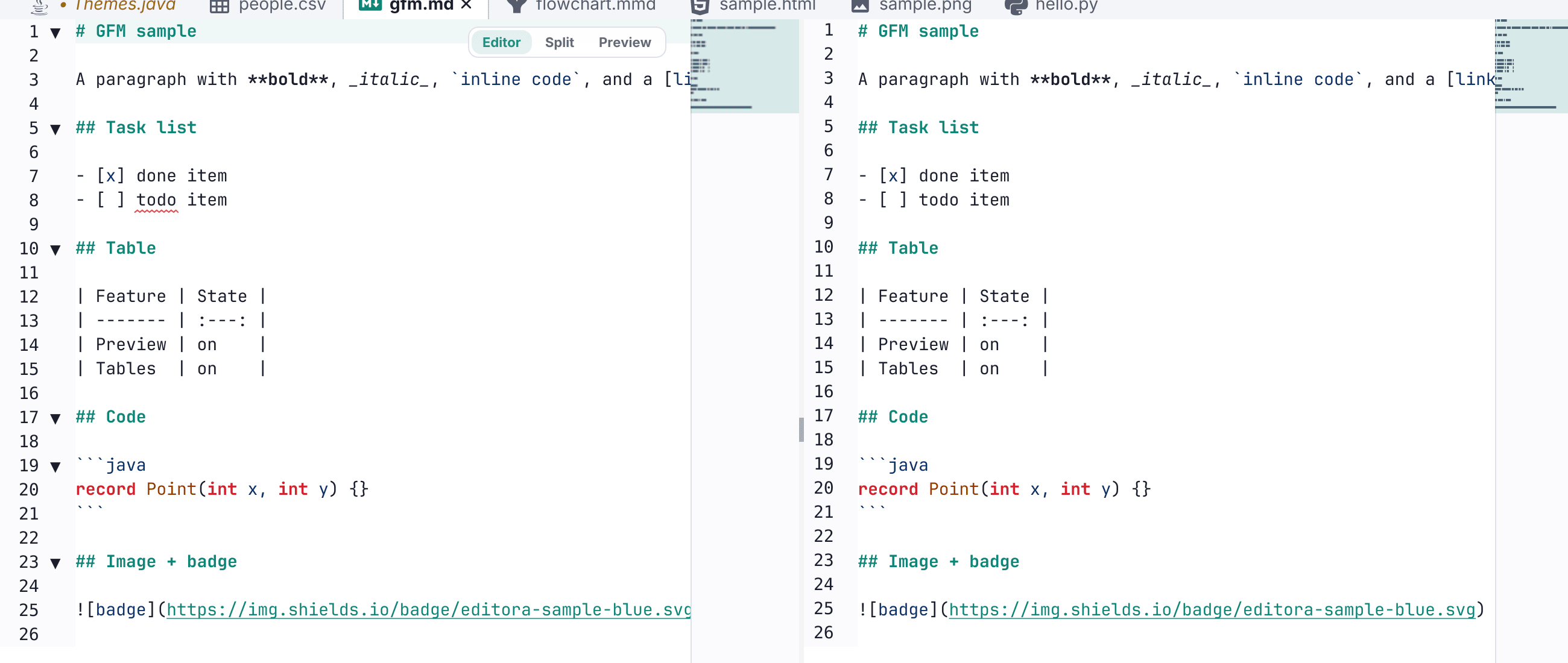This screenshot has height=663, width=1568.
Task: Click the '| Feature | State |' row in left pane
Action: [172, 296]
